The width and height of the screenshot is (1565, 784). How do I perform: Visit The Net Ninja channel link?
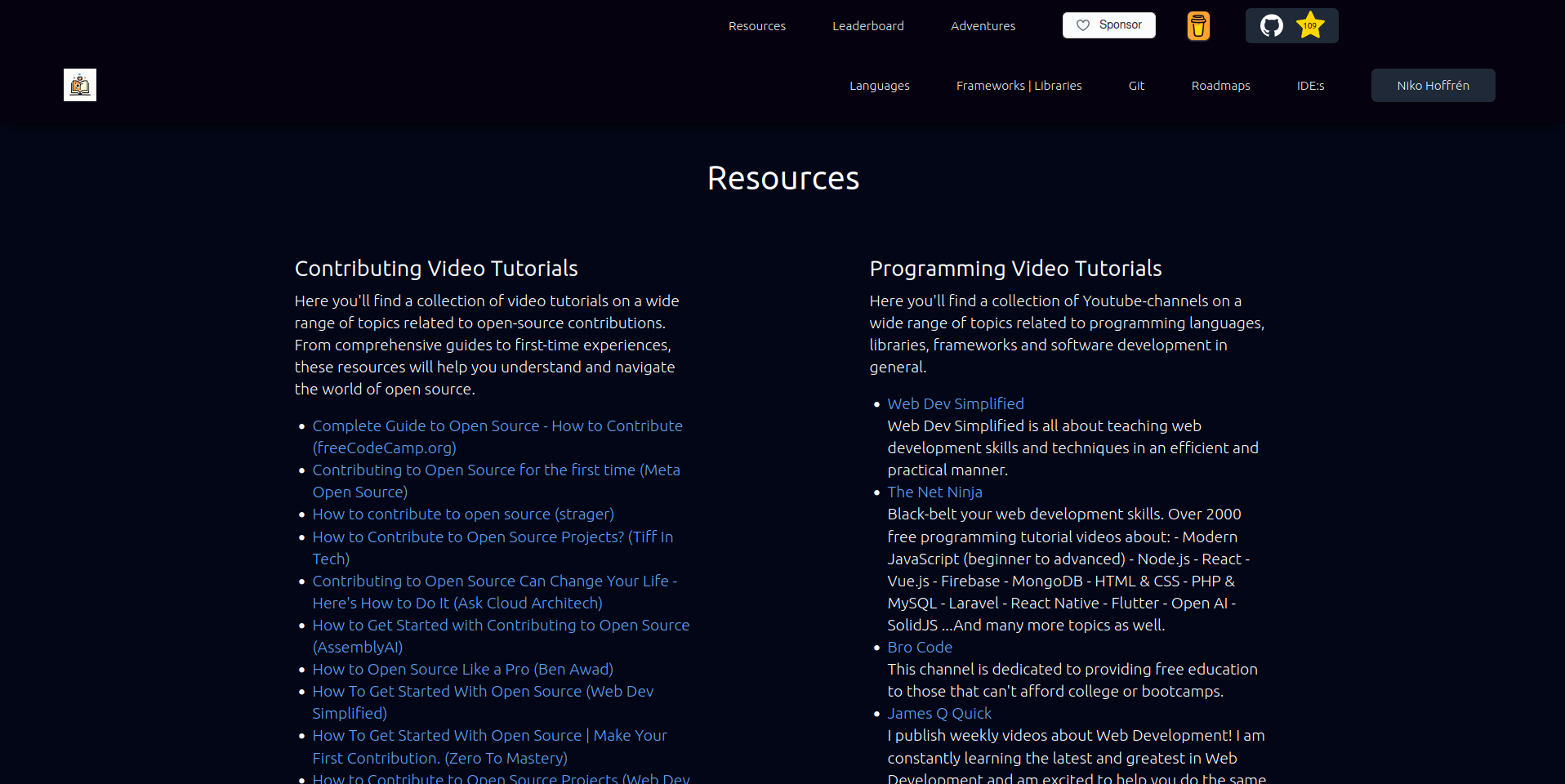pyautogui.click(x=935, y=492)
